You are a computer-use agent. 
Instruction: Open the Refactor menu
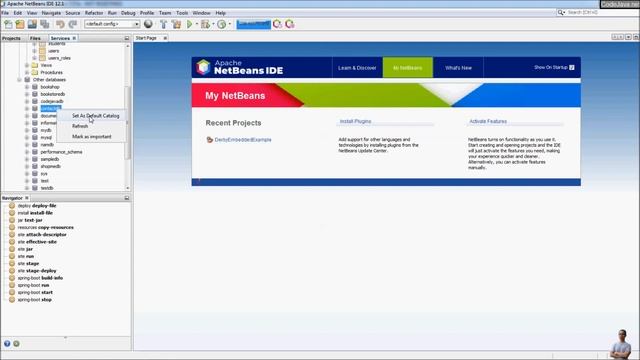(94, 13)
